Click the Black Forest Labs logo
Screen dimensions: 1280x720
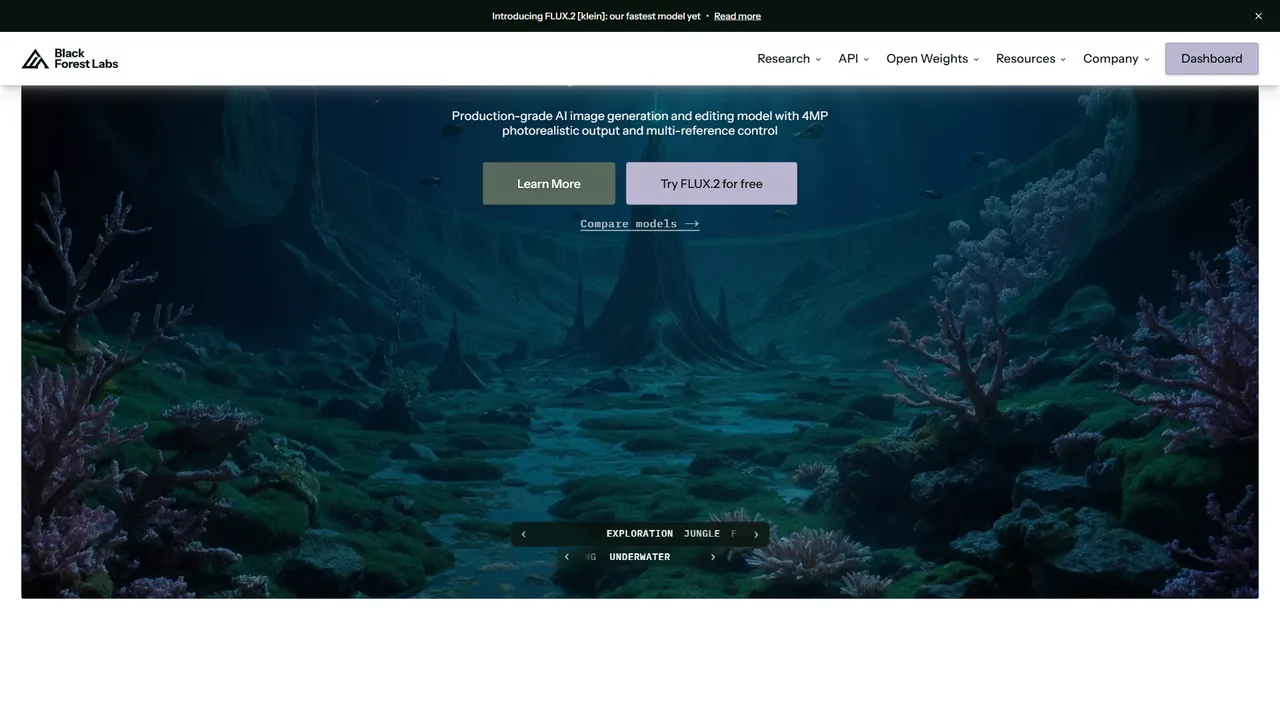point(70,59)
